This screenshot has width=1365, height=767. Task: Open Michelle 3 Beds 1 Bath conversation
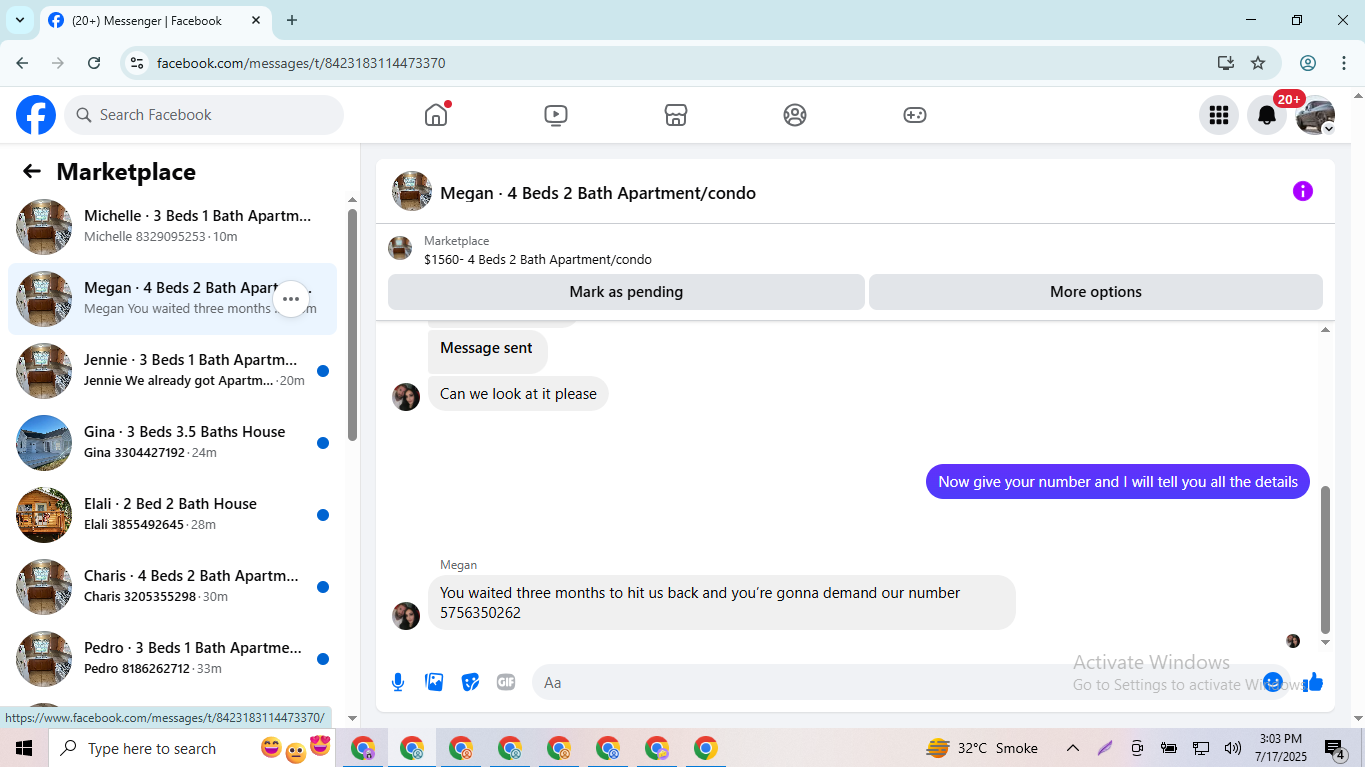coord(172,227)
